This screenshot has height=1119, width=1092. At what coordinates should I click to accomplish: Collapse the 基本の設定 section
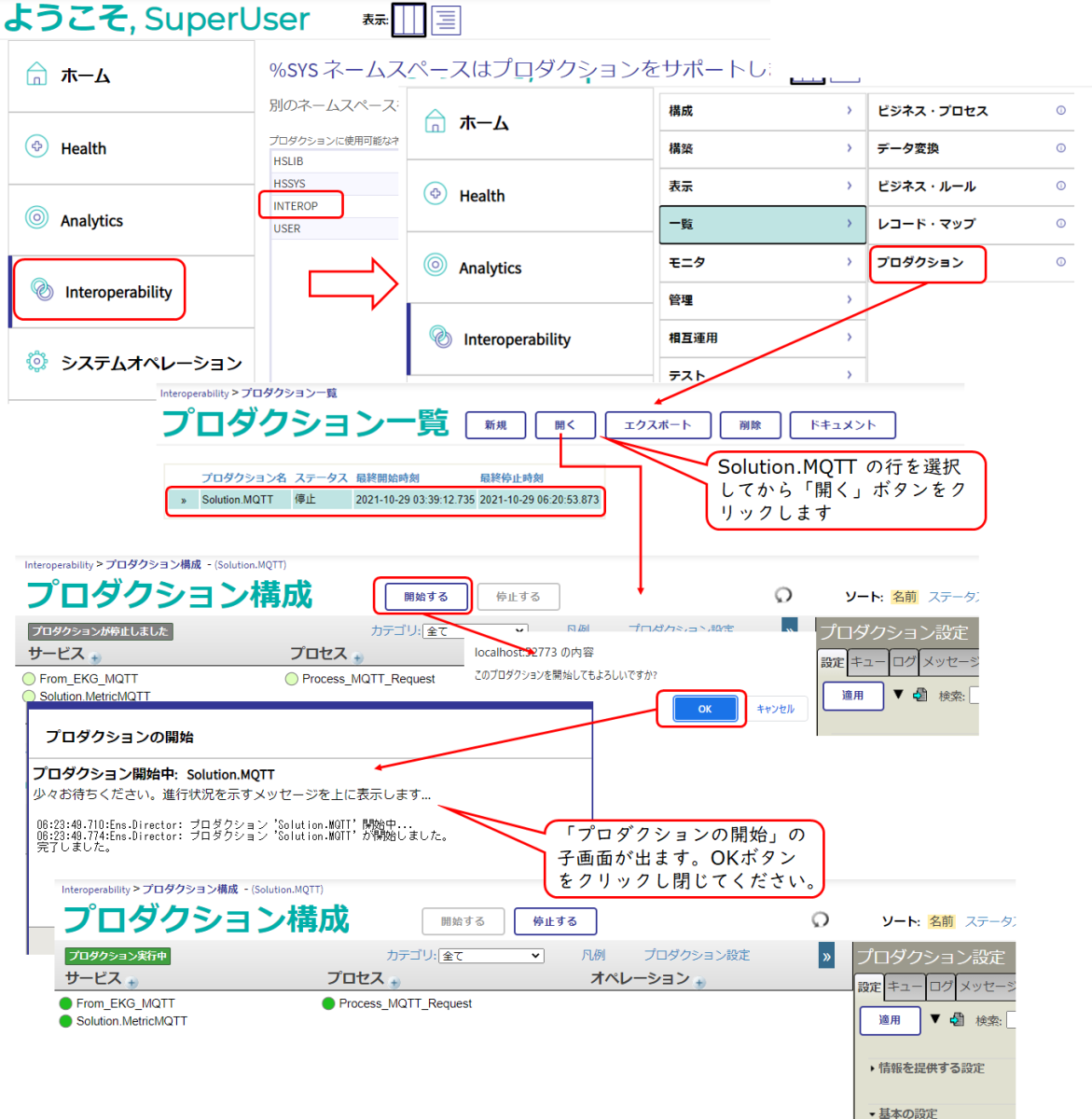[x=872, y=1113]
